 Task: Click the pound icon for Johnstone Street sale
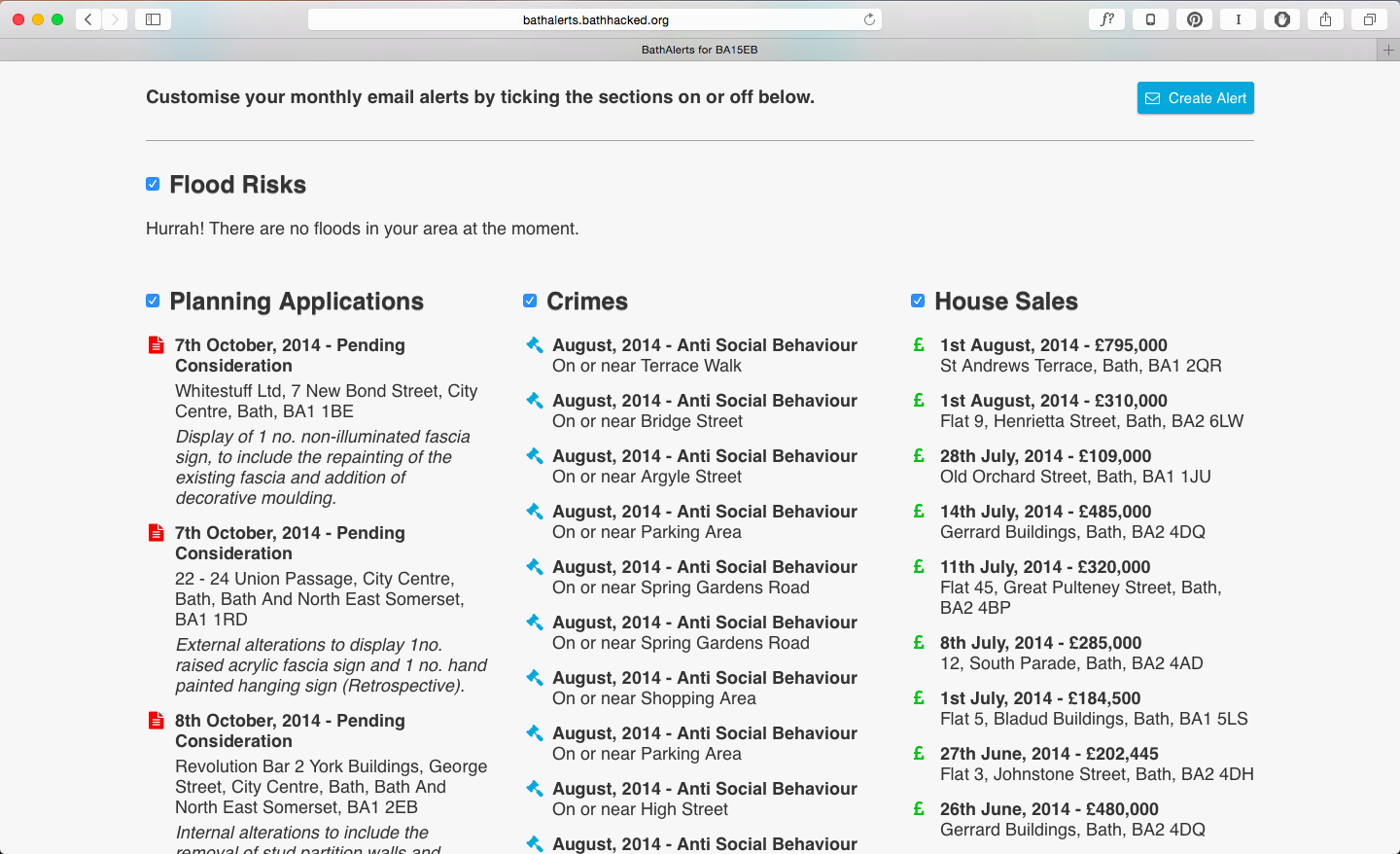[919, 753]
